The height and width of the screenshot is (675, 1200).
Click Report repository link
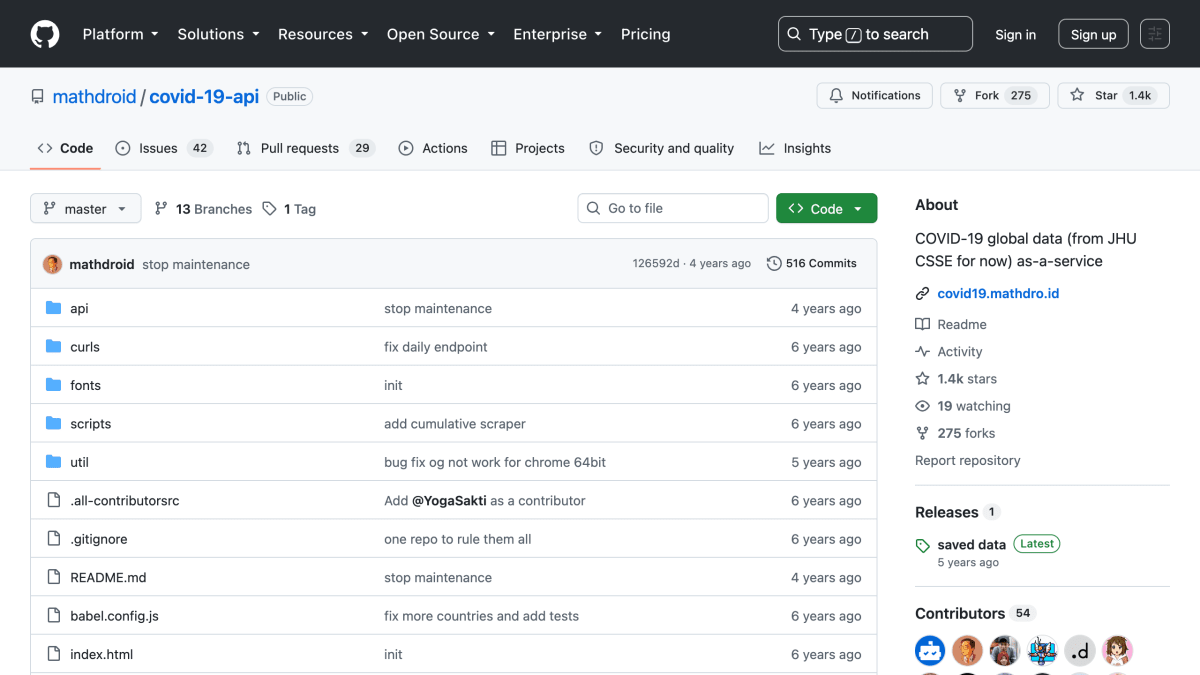point(968,461)
